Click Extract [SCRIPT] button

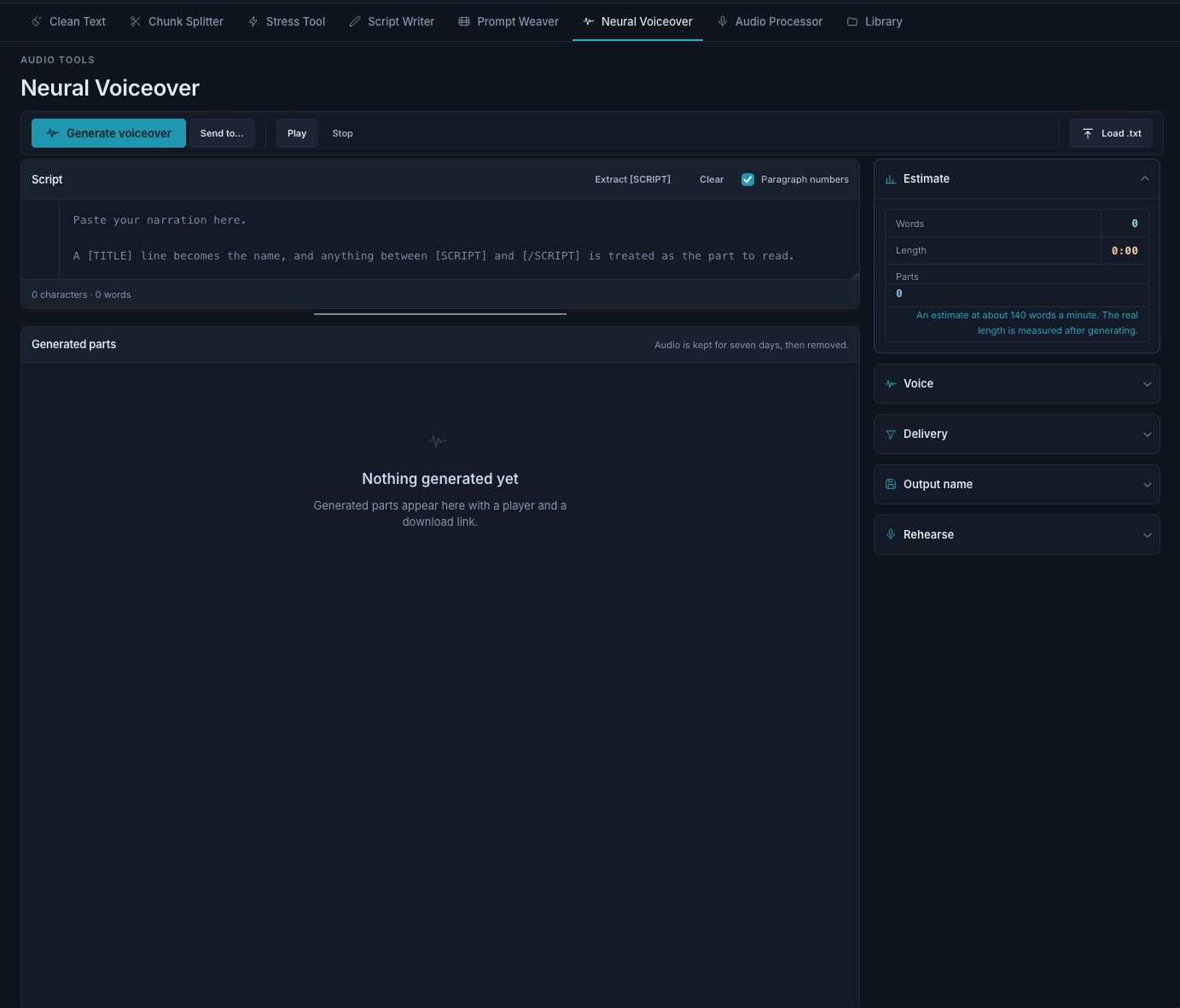pyautogui.click(x=632, y=179)
